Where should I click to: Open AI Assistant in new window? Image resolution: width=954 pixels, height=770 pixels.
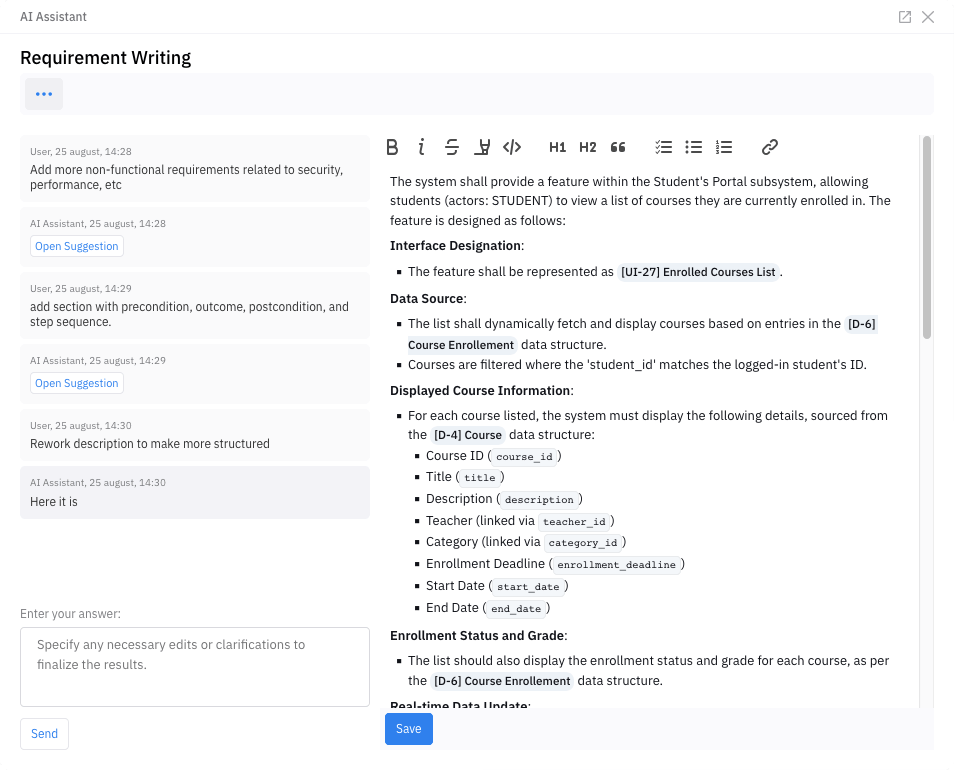(x=905, y=17)
